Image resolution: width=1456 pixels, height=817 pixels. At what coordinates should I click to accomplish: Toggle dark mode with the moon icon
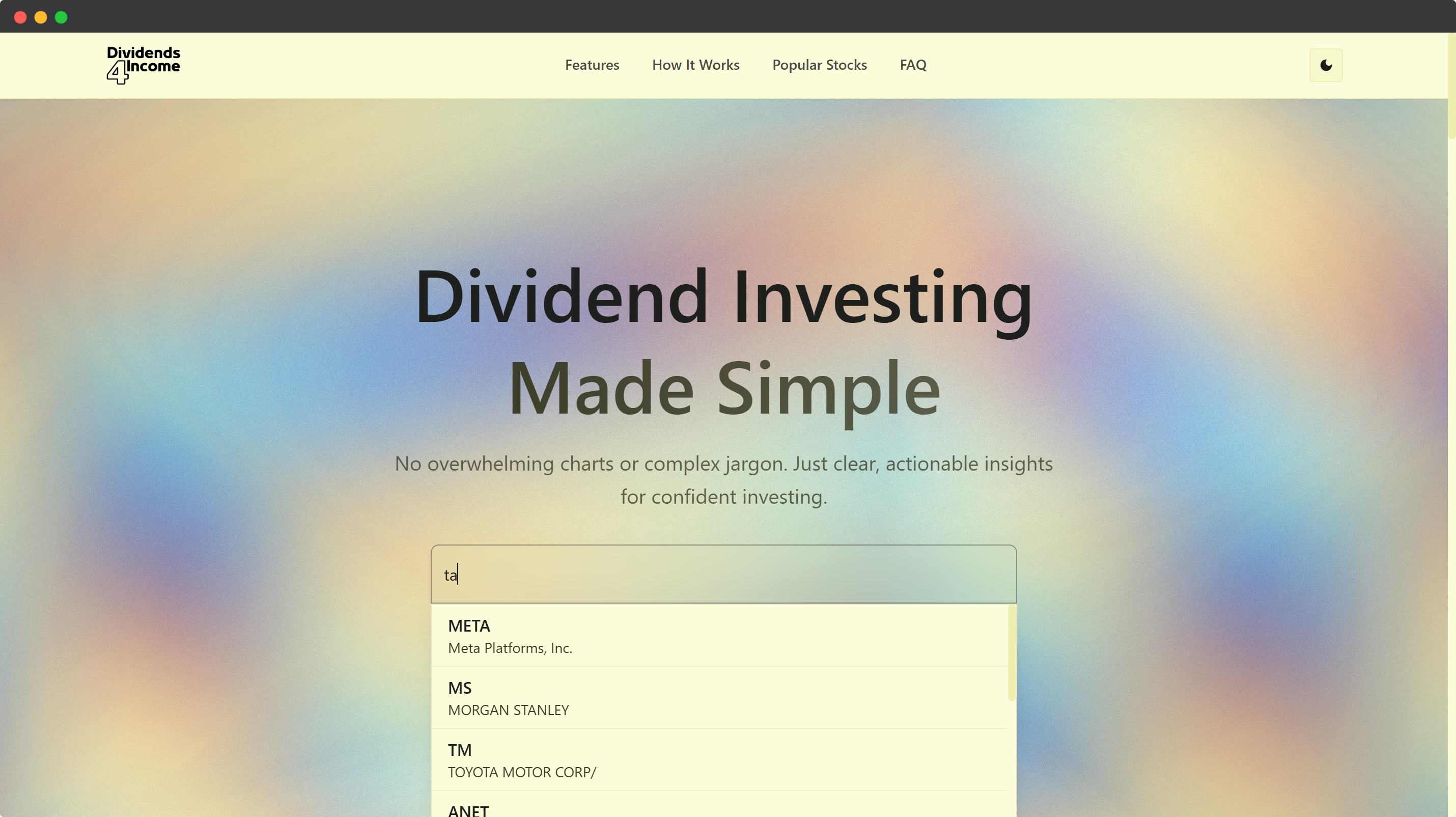coord(1326,65)
